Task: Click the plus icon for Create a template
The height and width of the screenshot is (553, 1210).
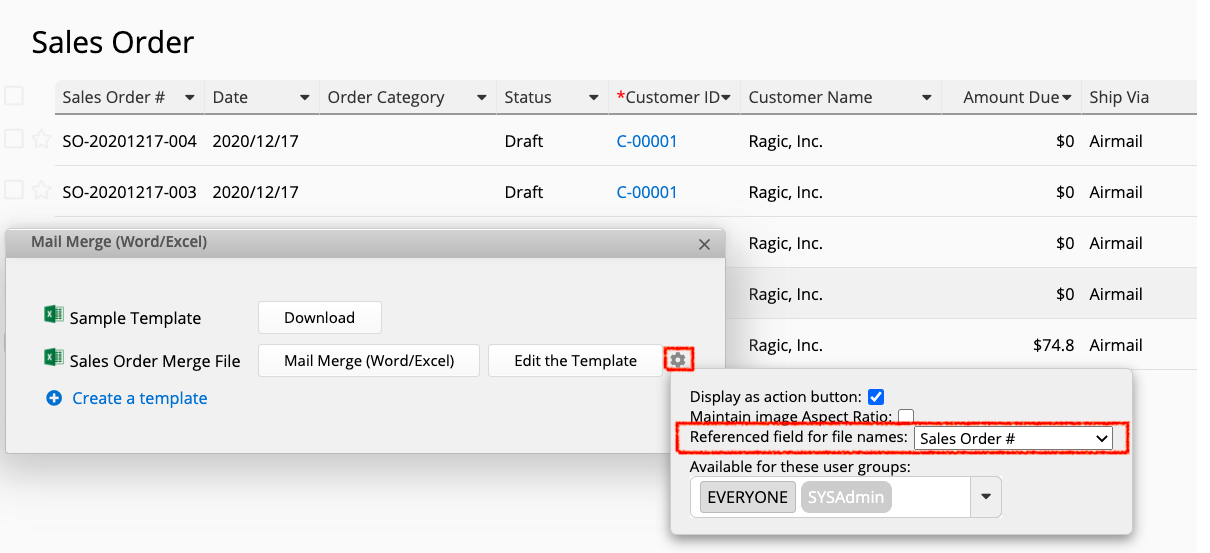Action: (54, 398)
